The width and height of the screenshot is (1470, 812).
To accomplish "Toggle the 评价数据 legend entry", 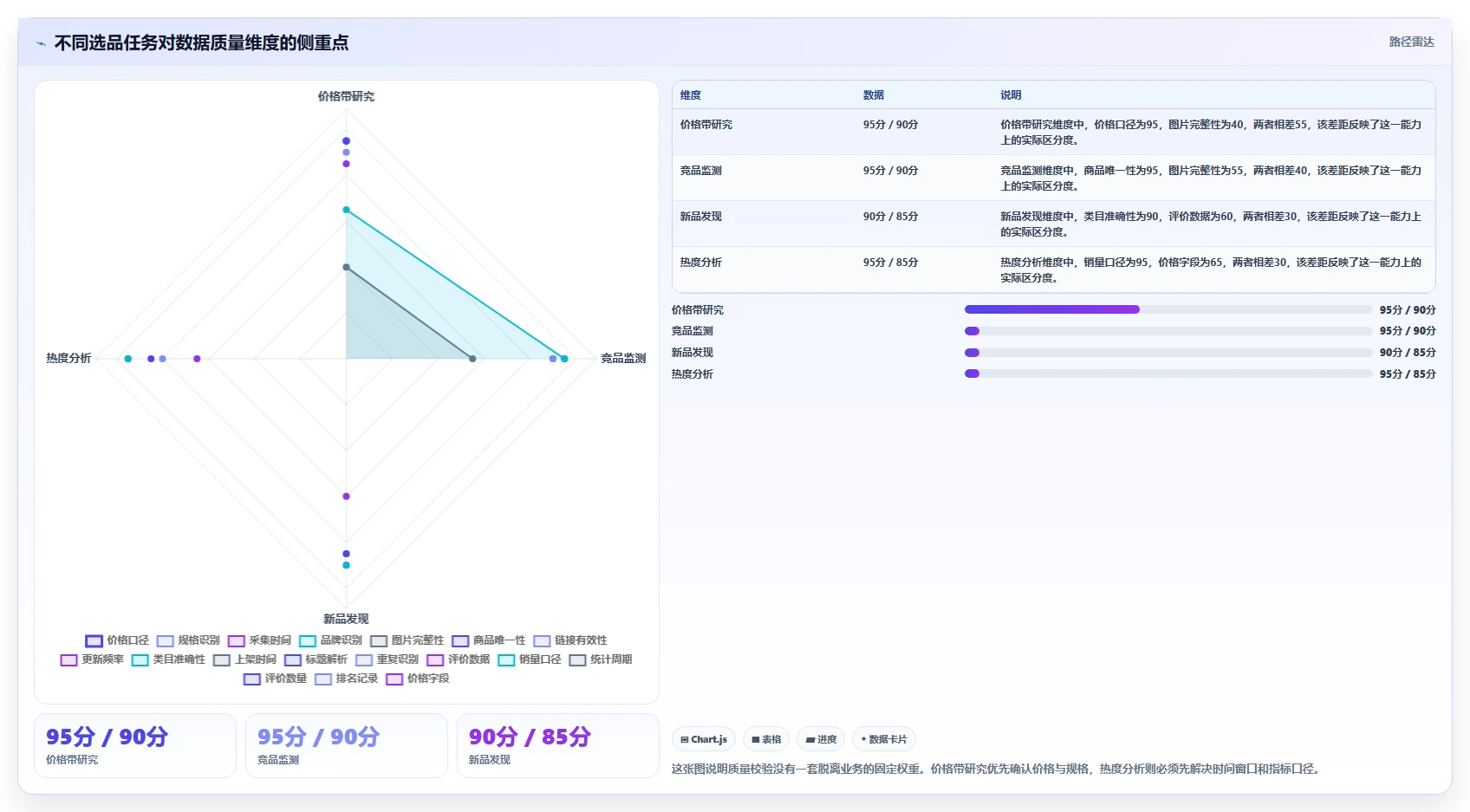I will [458, 659].
